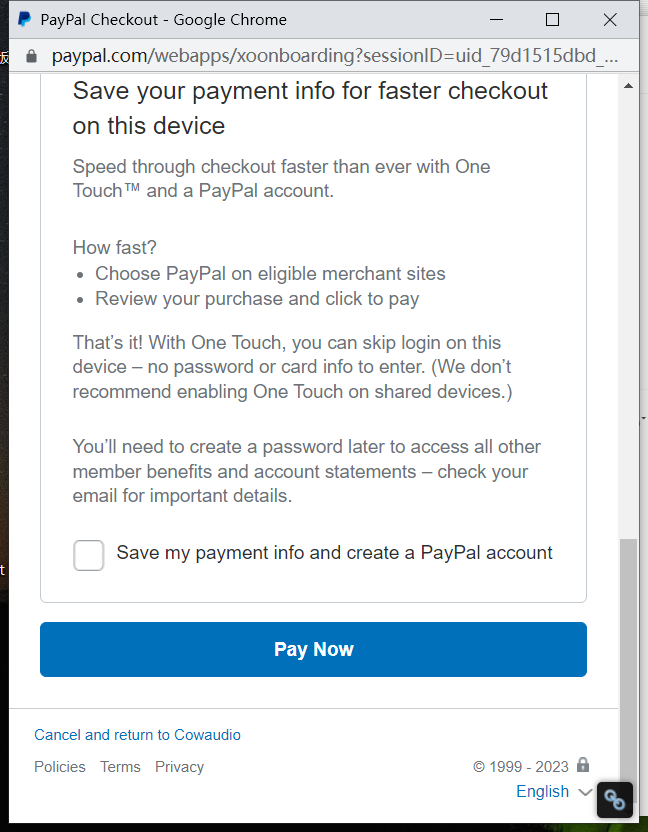Open the Privacy footer link
Viewport: 648px width, 832px height.
tap(179, 767)
